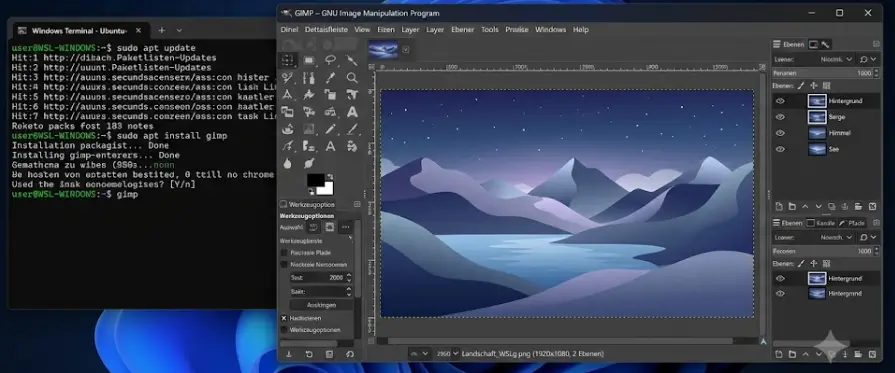The image size is (895, 373).
Task: Hide the Himmel layer eye icon
Action: point(780,133)
